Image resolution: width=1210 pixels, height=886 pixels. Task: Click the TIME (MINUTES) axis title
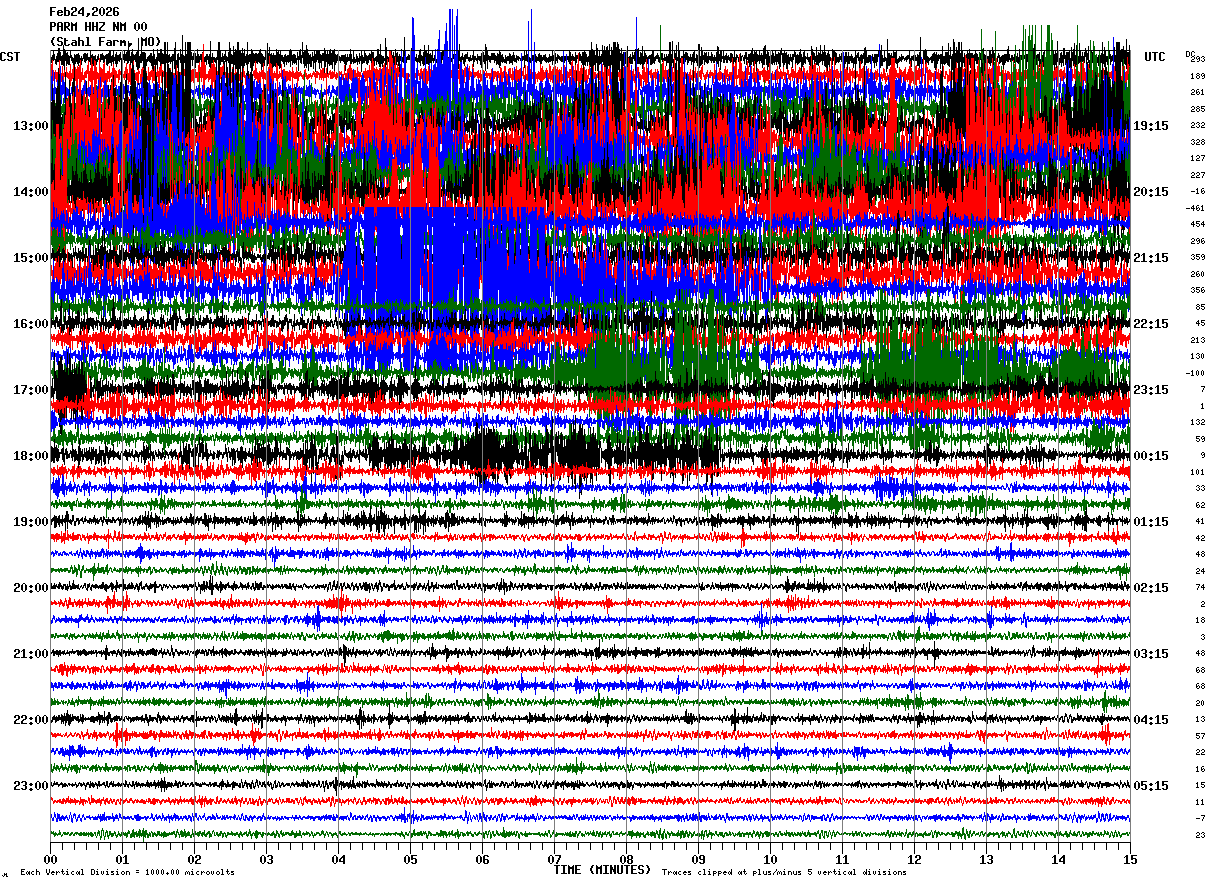pyautogui.click(x=602, y=870)
